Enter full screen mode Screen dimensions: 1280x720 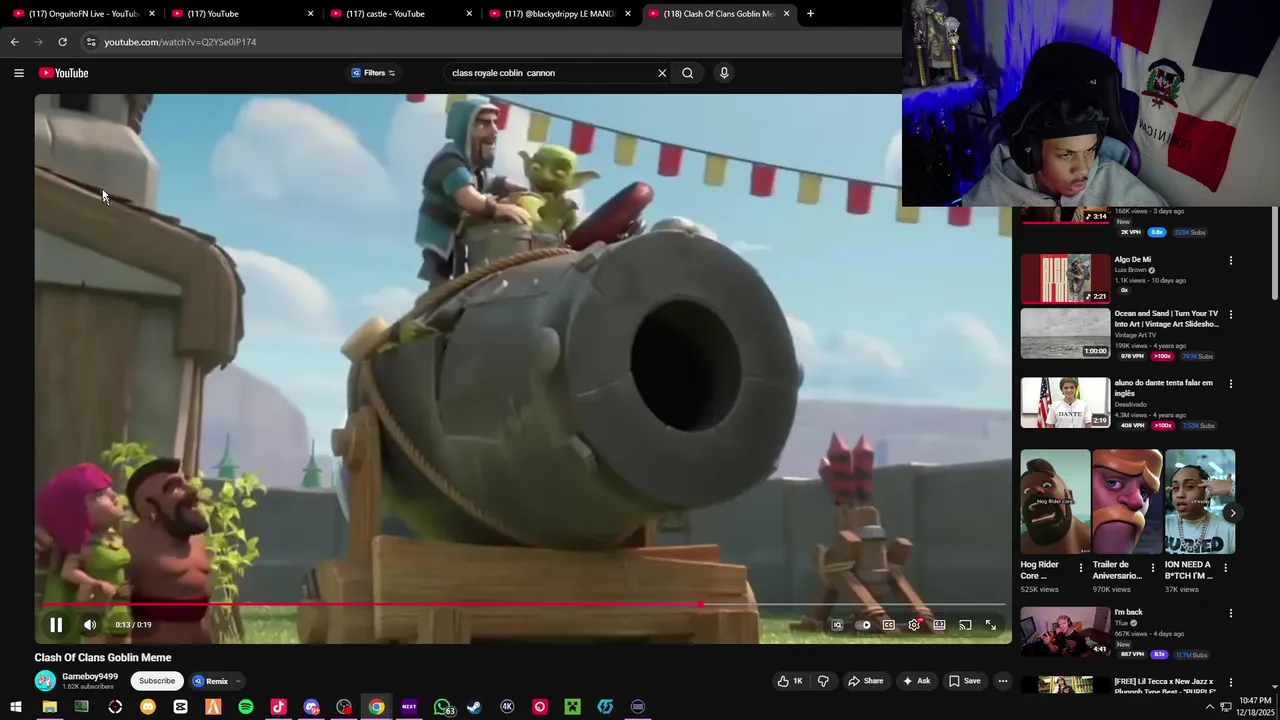click(x=991, y=625)
